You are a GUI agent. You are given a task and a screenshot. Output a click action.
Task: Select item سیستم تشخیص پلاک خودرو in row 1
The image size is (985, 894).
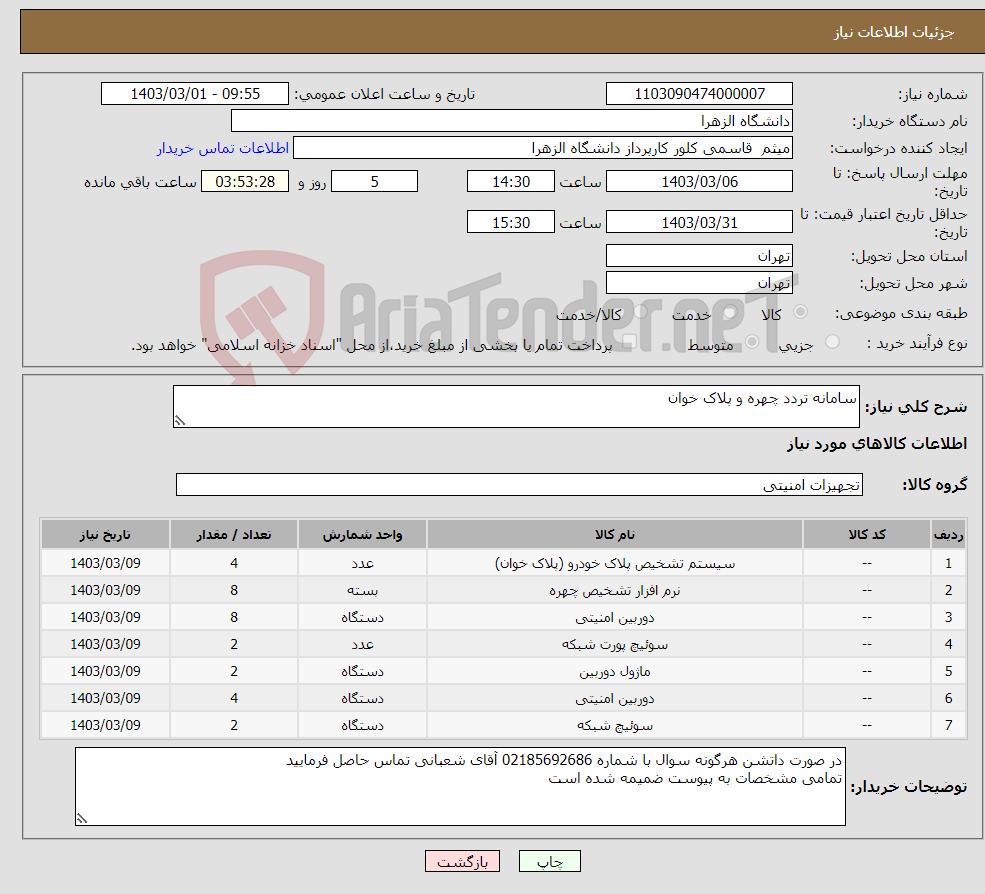pos(615,564)
